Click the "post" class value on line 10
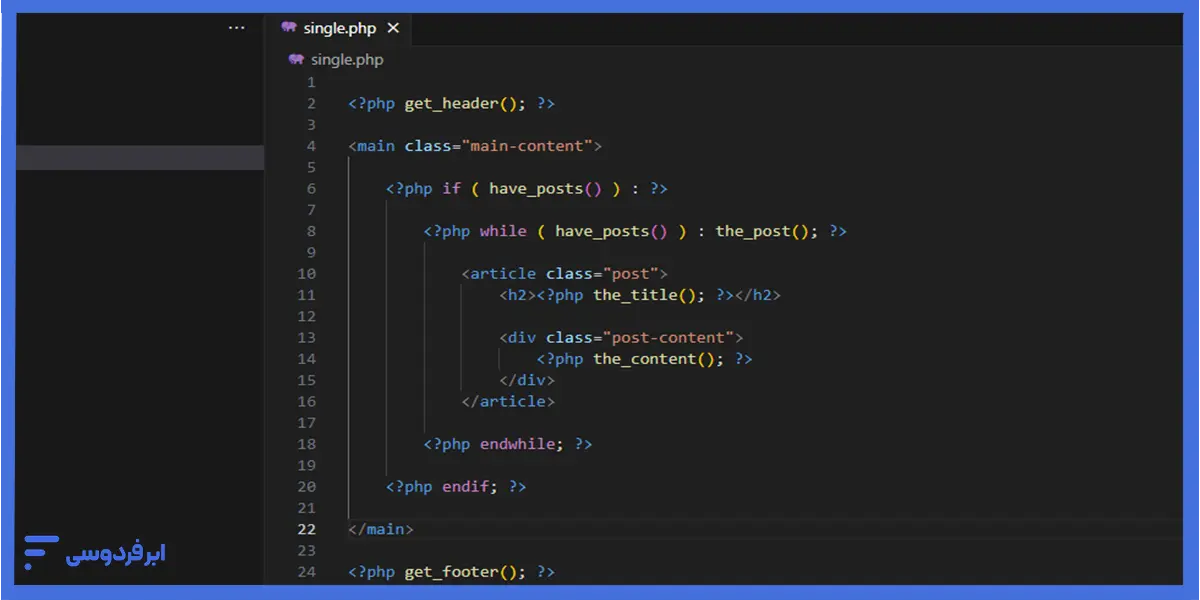 pyautogui.click(x=630, y=274)
